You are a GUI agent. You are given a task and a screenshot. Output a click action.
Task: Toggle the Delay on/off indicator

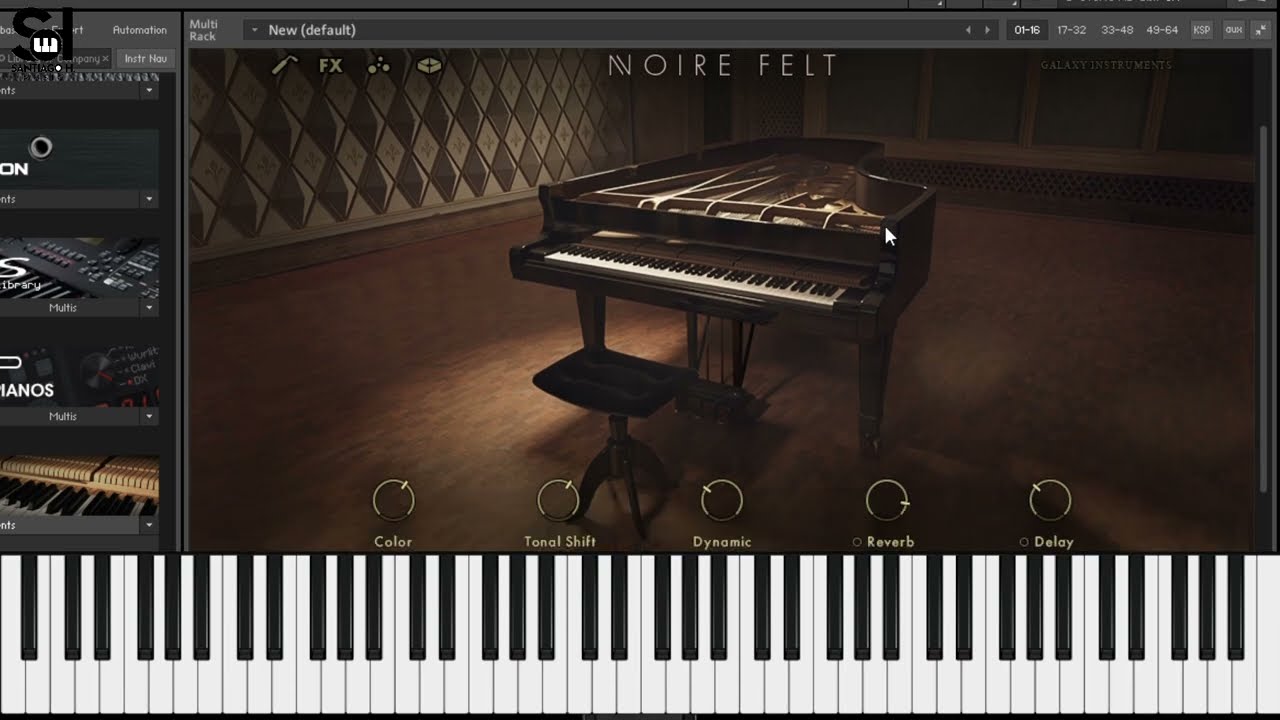tap(1024, 542)
